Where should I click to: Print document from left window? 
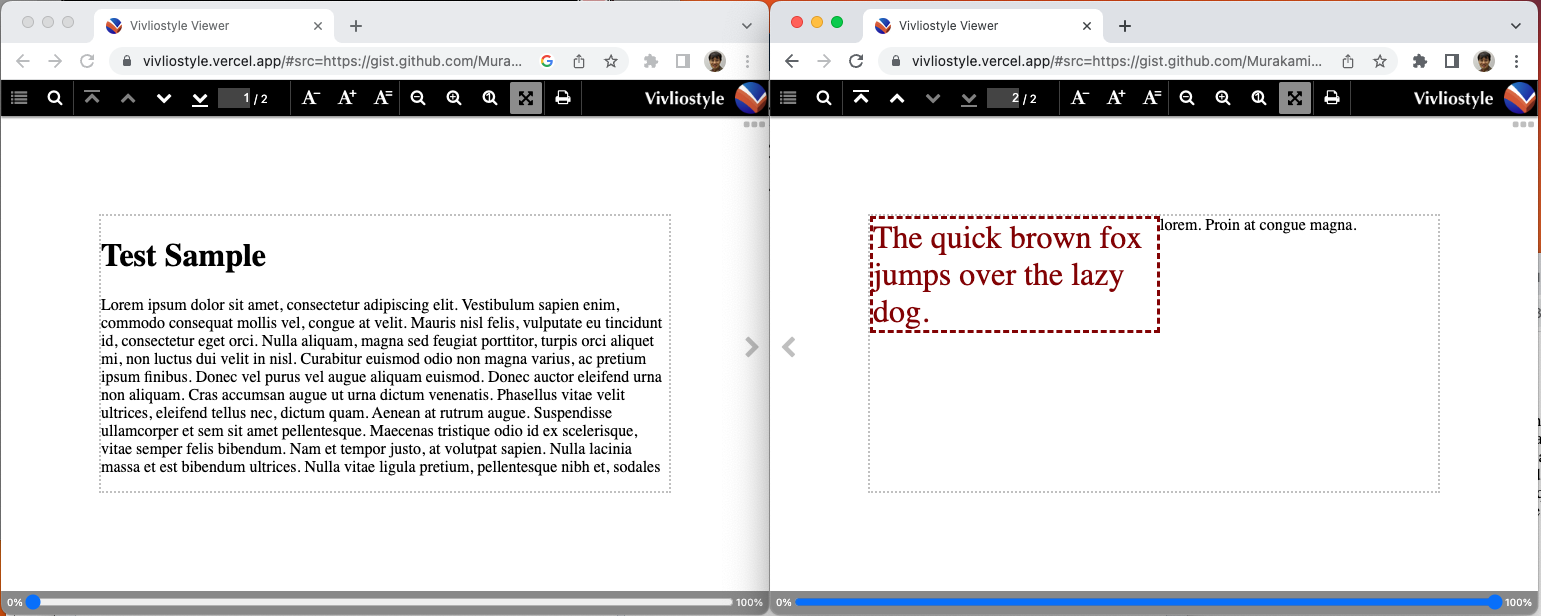[563, 98]
